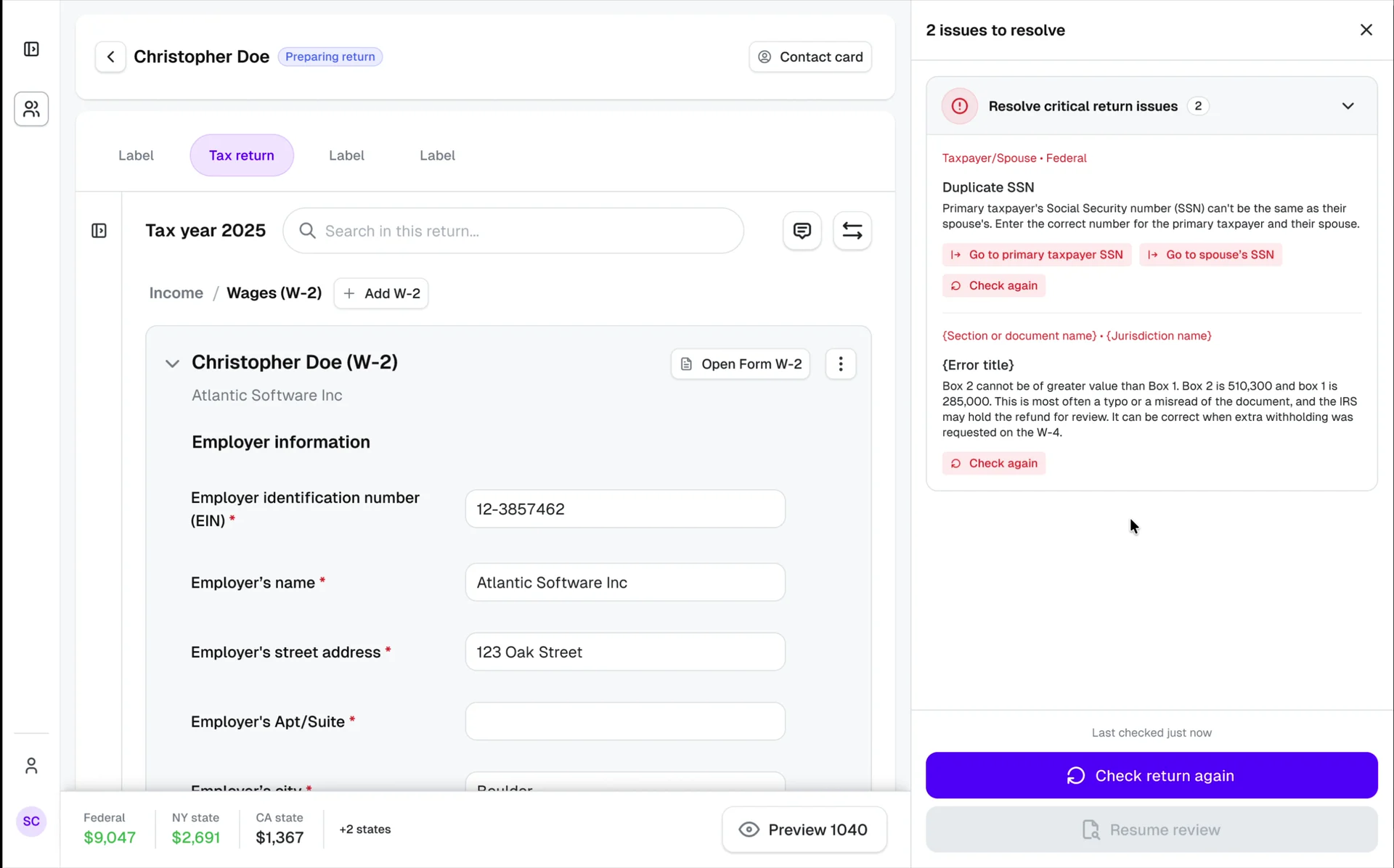The height and width of the screenshot is (868, 1394).
Task: Select the first Label tab
Action: click(x=136, y=155)
